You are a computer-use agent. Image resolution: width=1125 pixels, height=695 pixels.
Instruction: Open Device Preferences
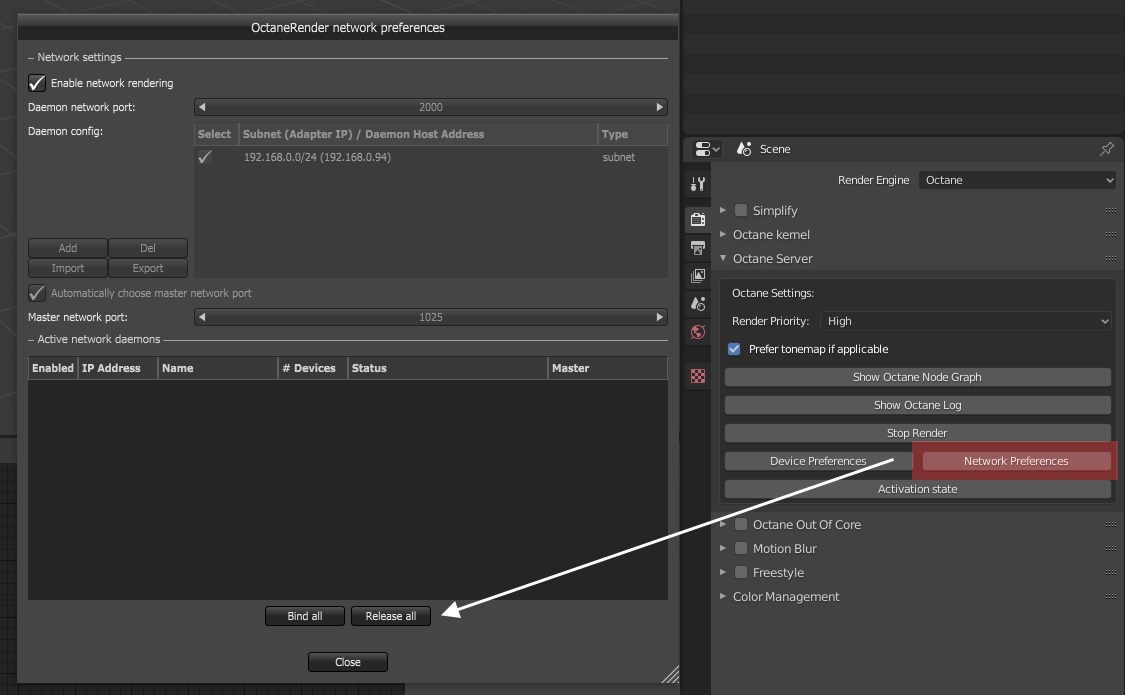tap(818, 460)
